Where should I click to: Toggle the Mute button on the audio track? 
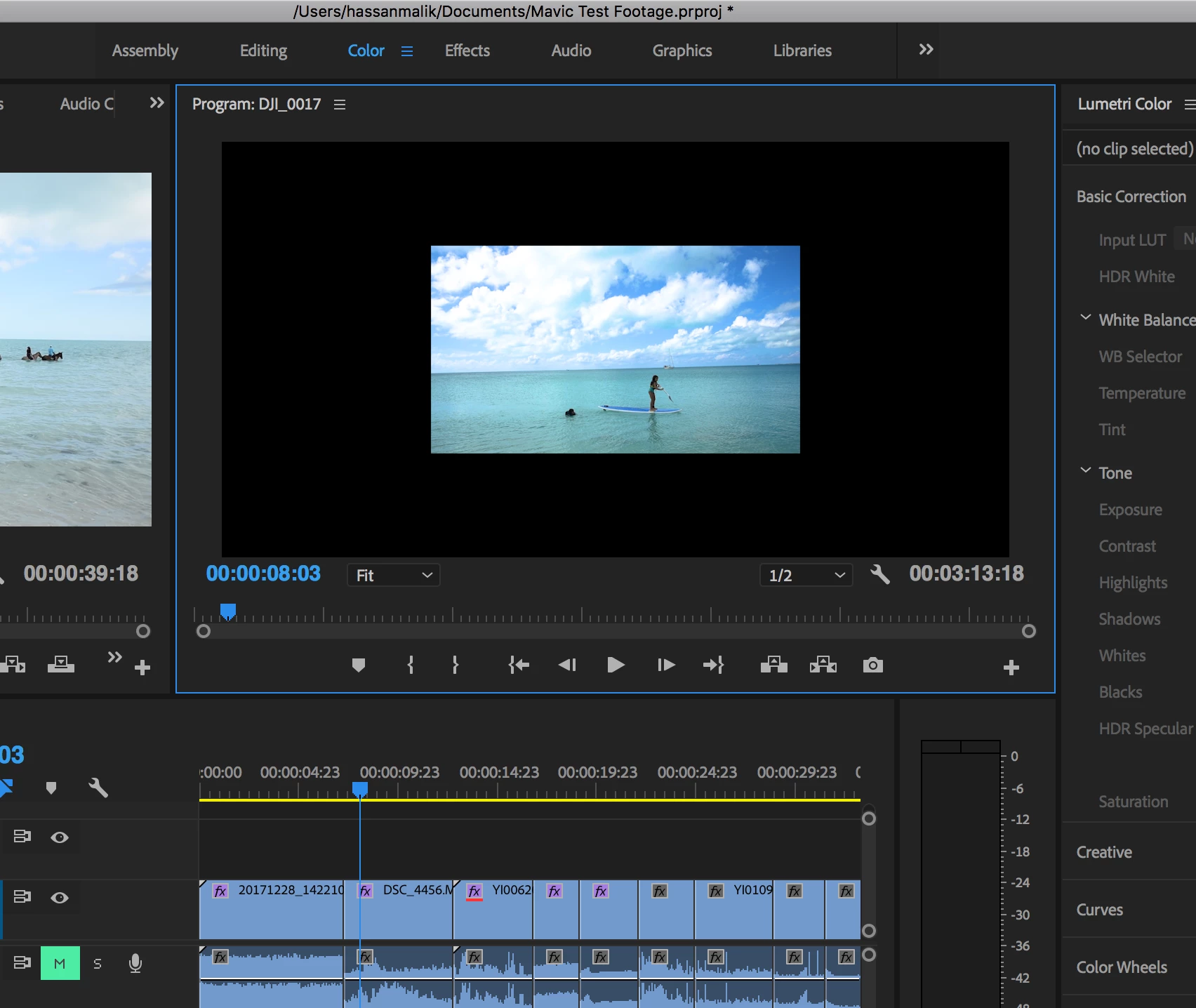point(60,964)
